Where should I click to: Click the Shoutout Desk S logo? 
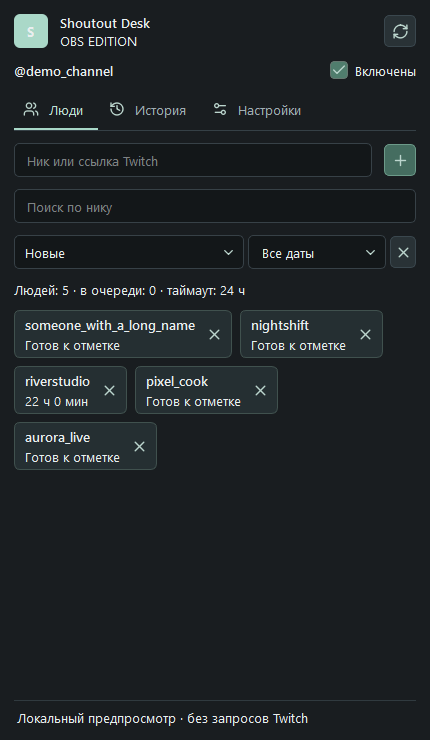click(x=31, y=31)
